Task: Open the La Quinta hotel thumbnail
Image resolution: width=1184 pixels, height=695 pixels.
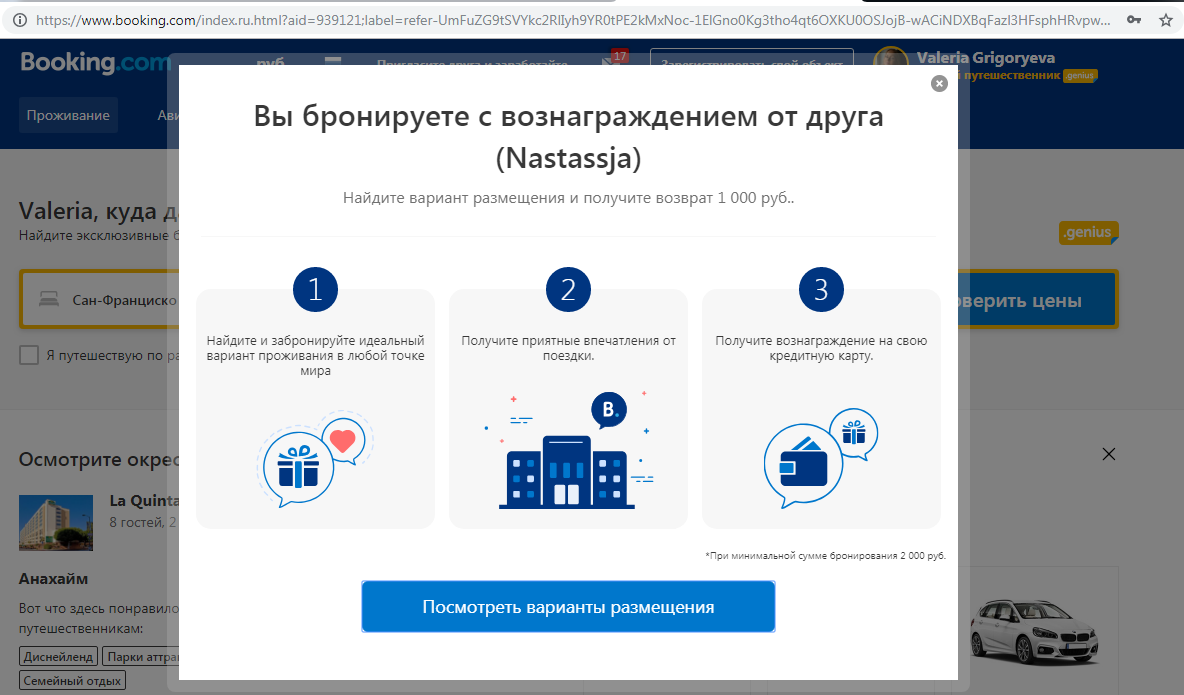Action: point(56,523)
